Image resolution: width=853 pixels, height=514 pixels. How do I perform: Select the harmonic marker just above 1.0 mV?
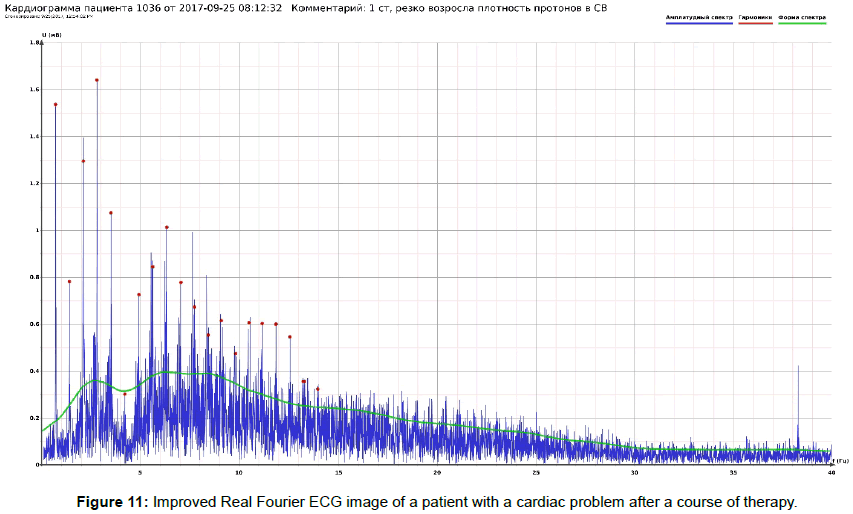[167, 227]
